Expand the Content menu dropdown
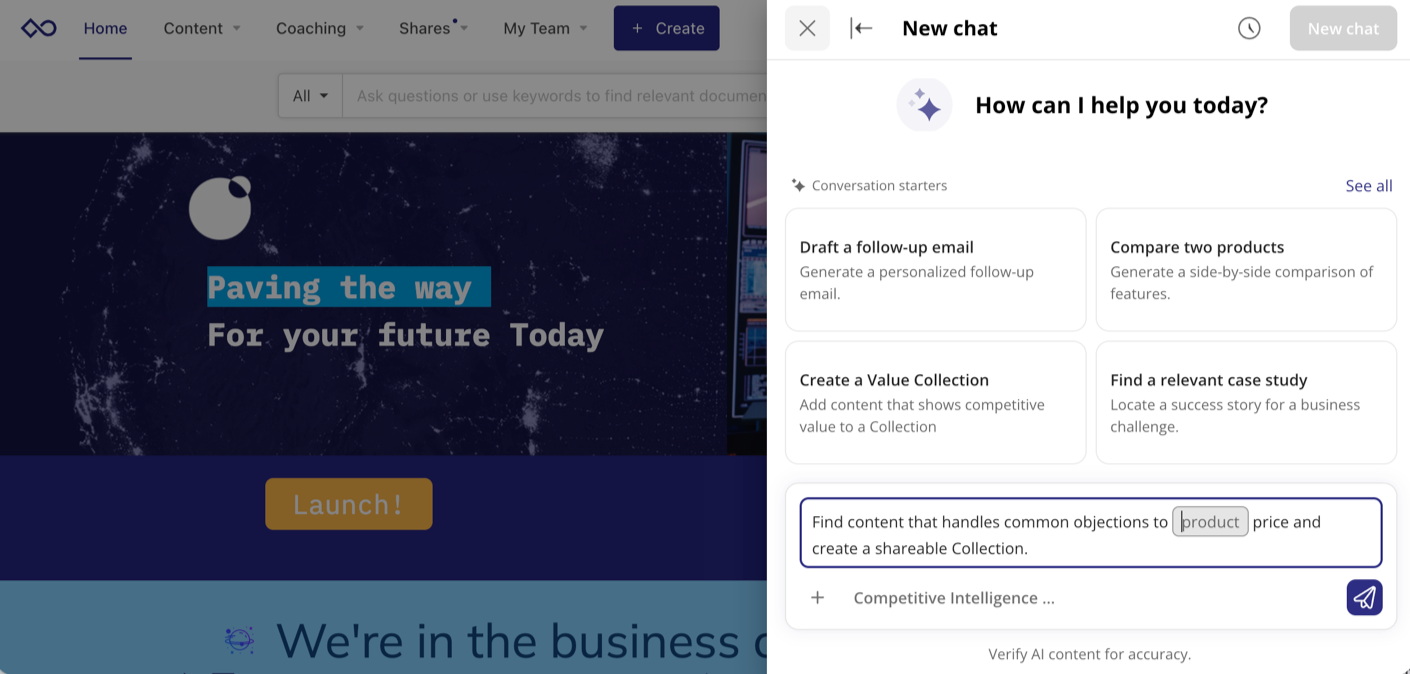 (x=202, y=28)
